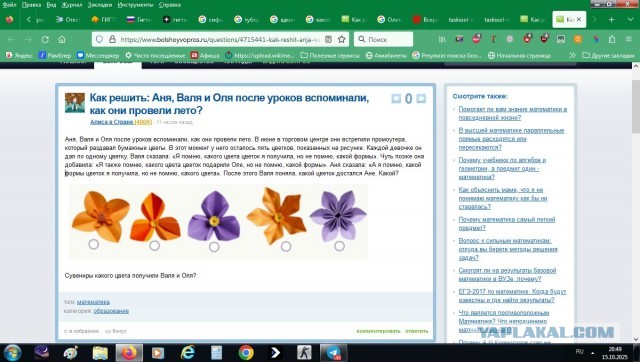The width and height of the screenshot is (640, 362).
Task: Open 'ЕГЭ-2017 по математике' related link
Action: tap(512, 296)
